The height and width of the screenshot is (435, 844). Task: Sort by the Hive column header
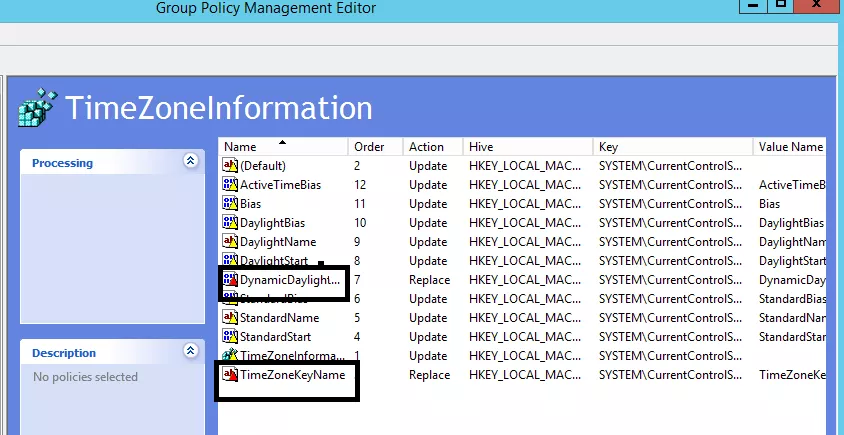pyautogui.click(x=528, y=146)
